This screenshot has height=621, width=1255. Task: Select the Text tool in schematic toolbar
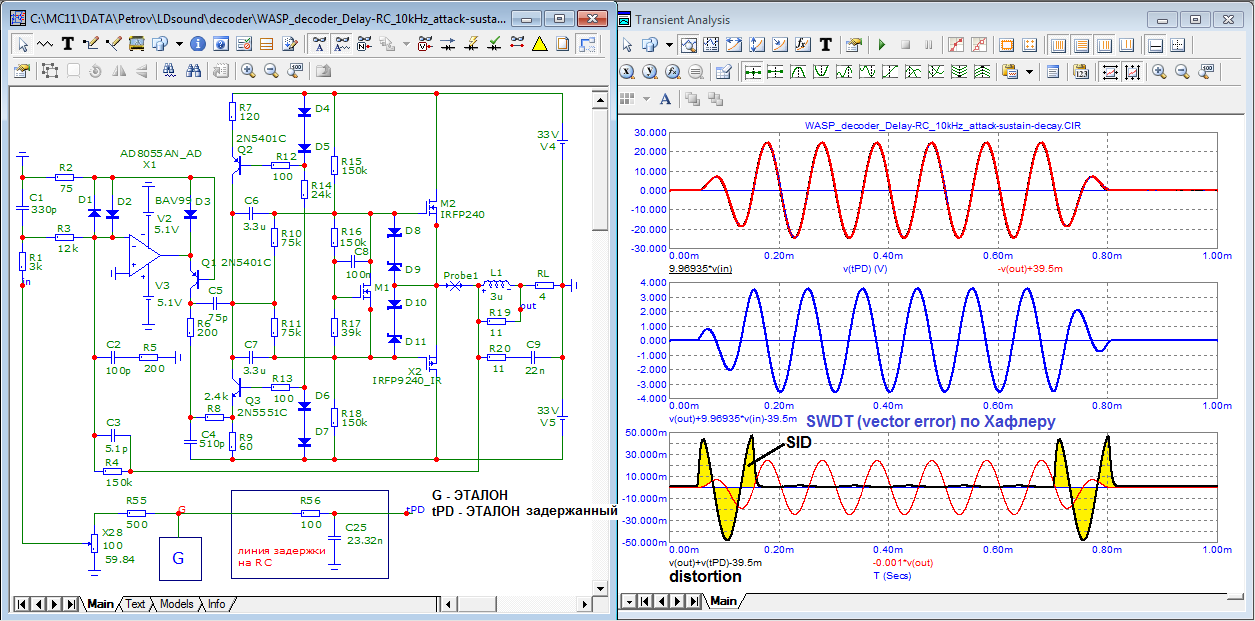pos(68,44)
